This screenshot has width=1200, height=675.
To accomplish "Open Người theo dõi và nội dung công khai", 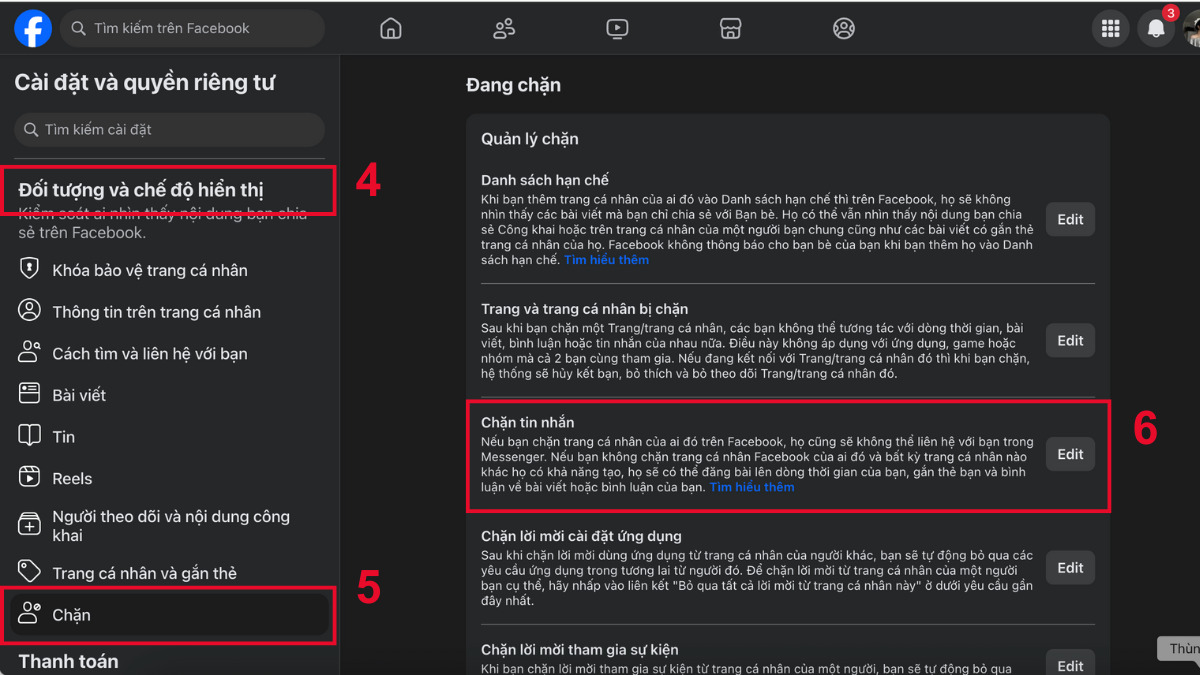I will tap(170, 525).
